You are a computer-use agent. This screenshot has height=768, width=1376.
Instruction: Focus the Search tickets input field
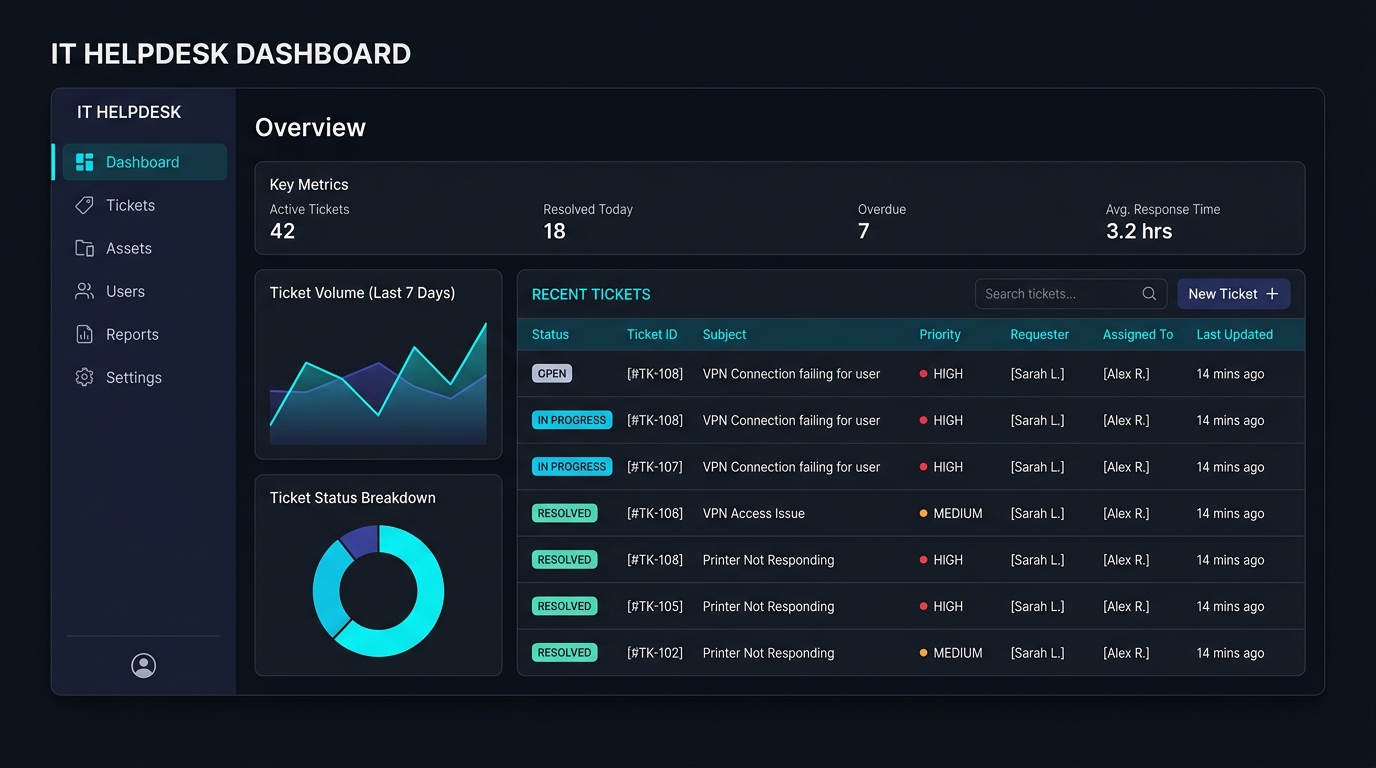pyautogui.click(x=1071, y=294)
